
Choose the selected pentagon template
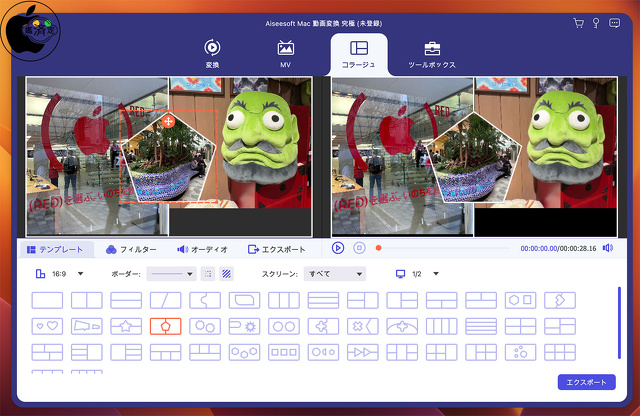166,326
